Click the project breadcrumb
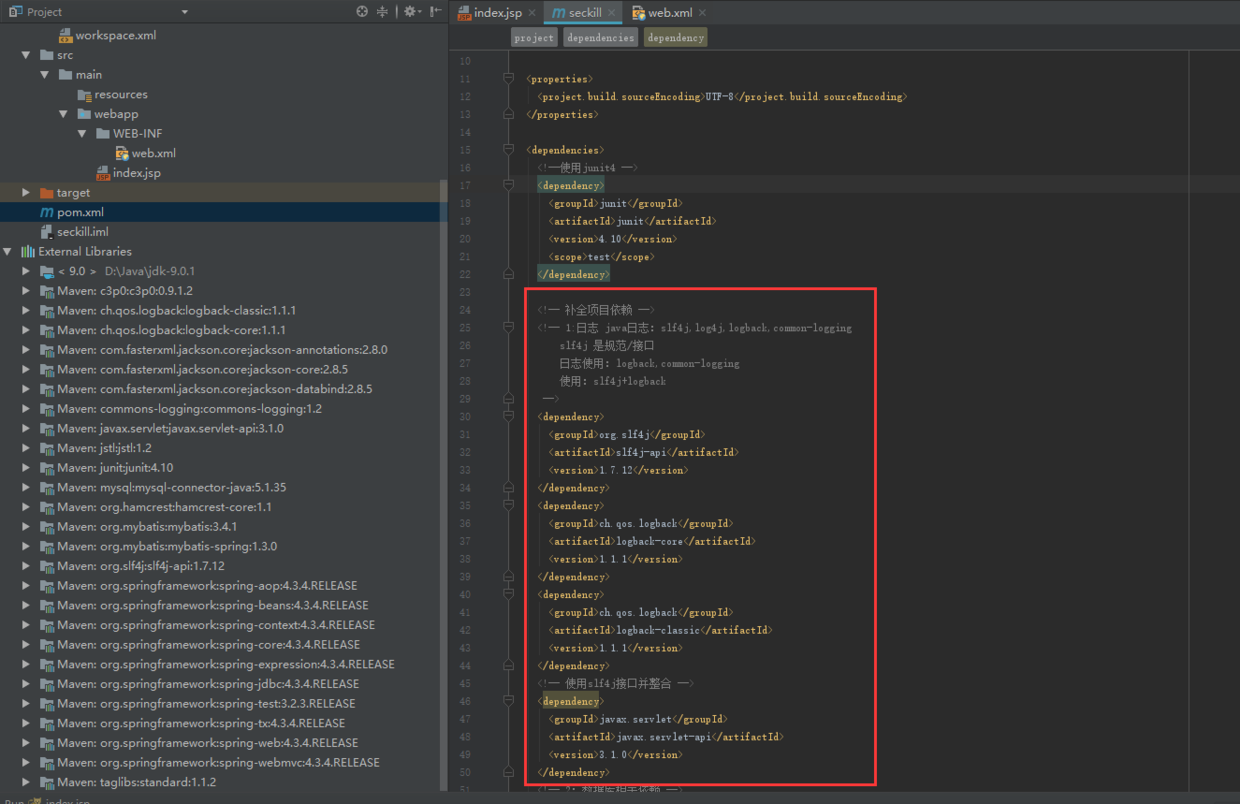The height and width of the screenshot is (804, 1240). click(534, 38)
